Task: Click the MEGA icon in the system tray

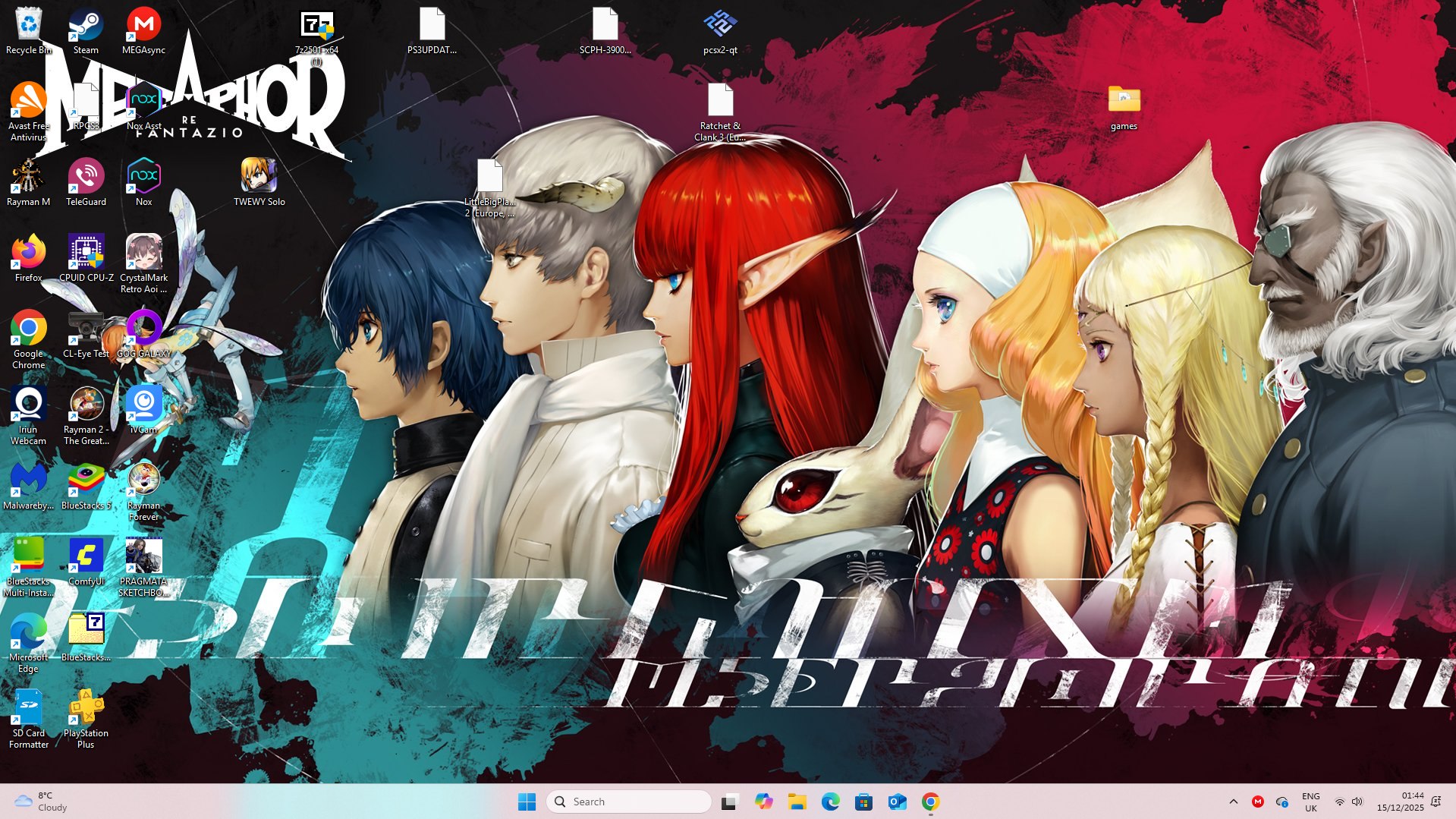Action: [1258, 802]
